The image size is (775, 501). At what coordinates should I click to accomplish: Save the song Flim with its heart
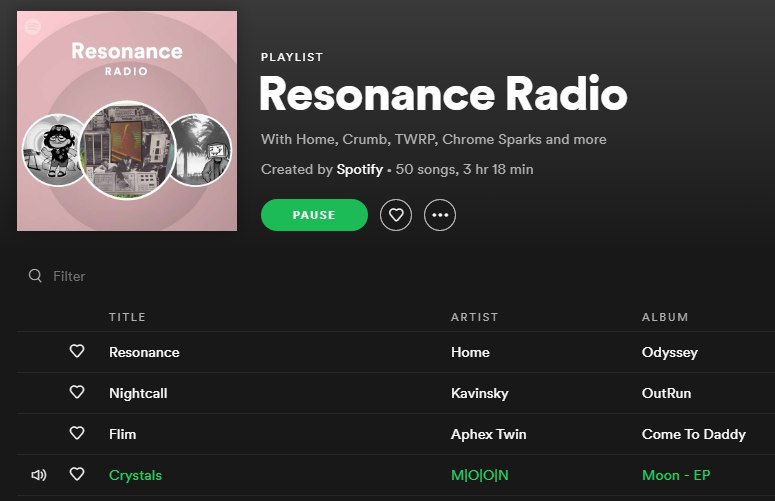(x=77, y=433)
